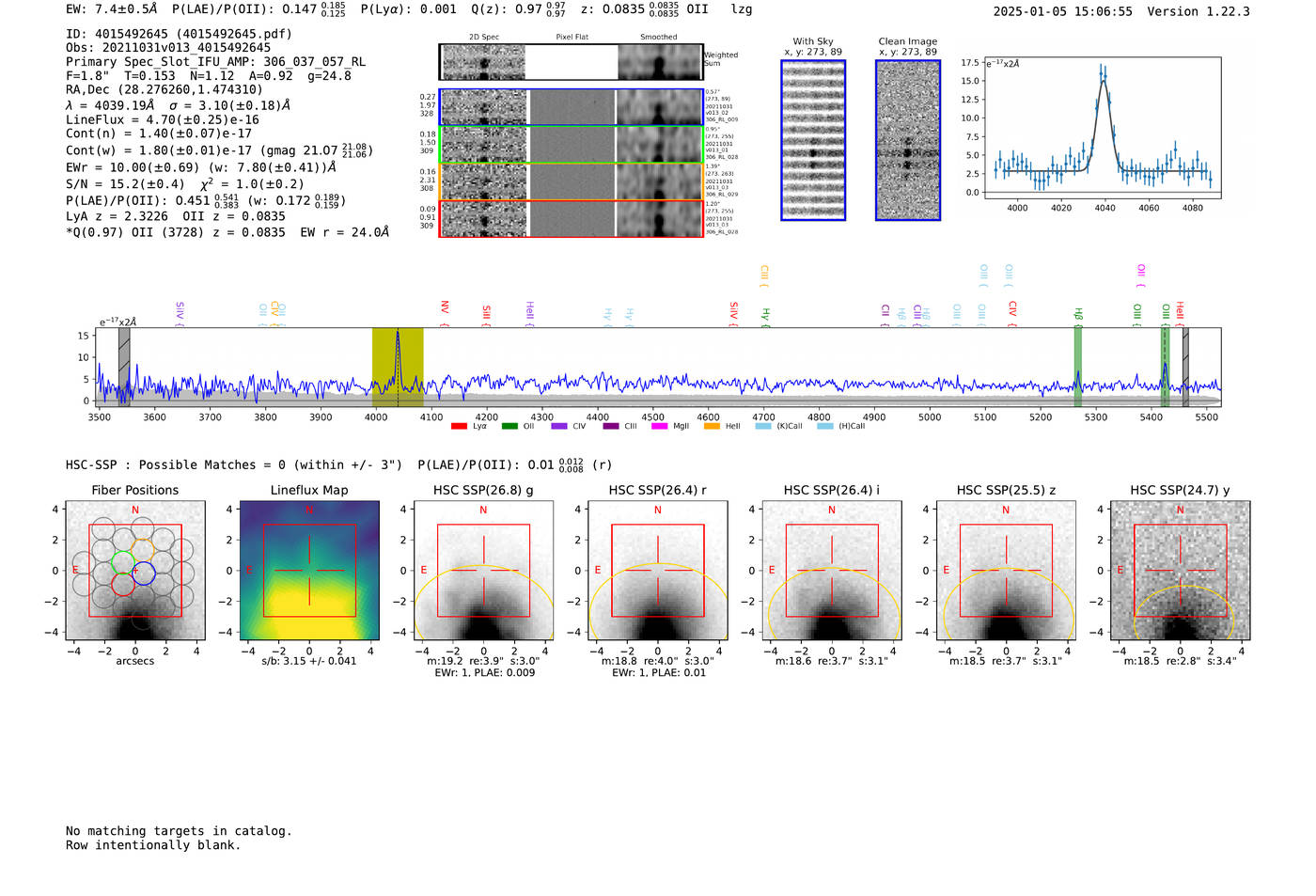Click the RA,Dec coordinates line
Screen dimensions: 1316x896
click(164, 90)
